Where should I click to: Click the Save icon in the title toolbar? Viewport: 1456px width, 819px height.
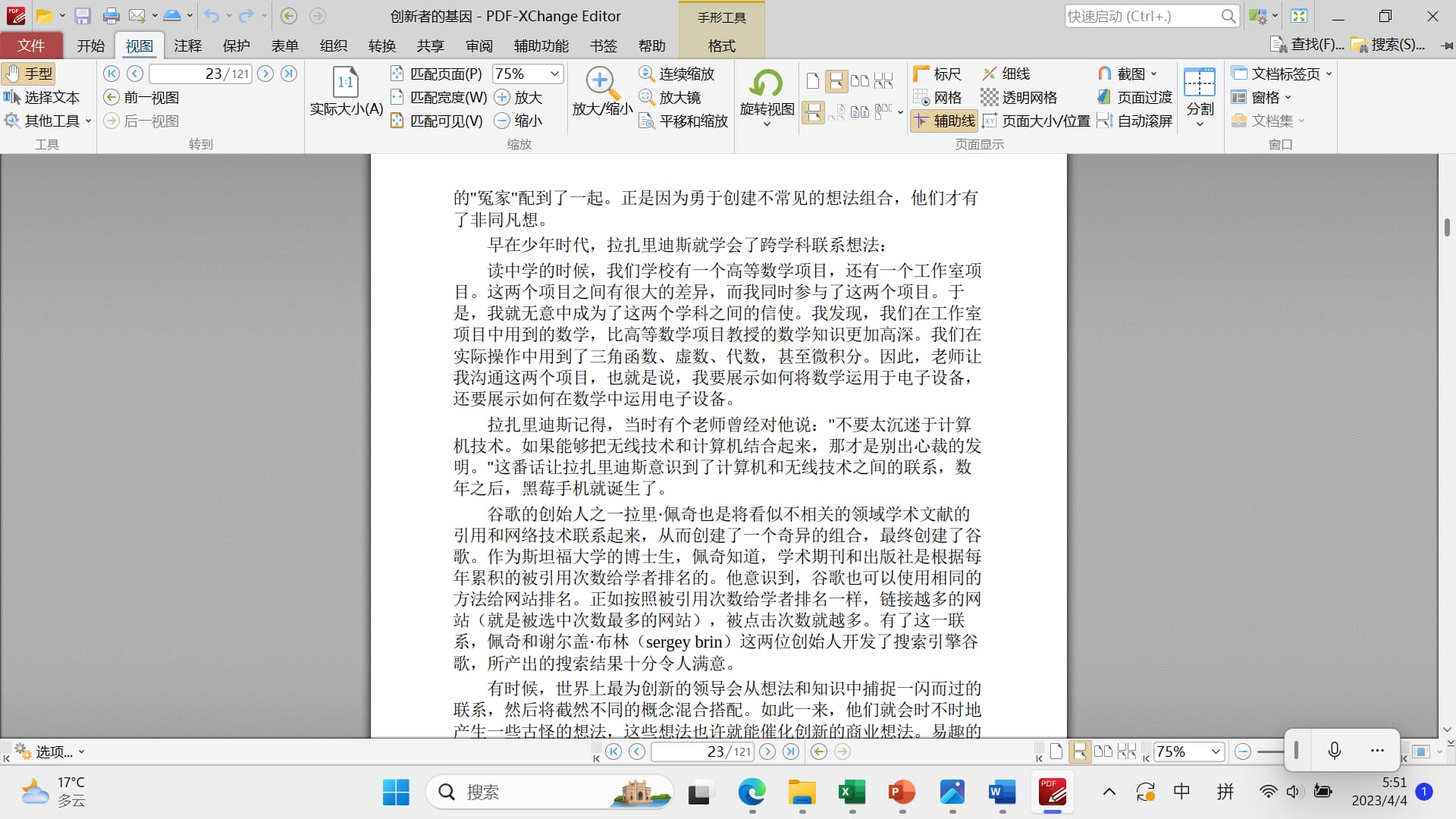tap(83, 16)
